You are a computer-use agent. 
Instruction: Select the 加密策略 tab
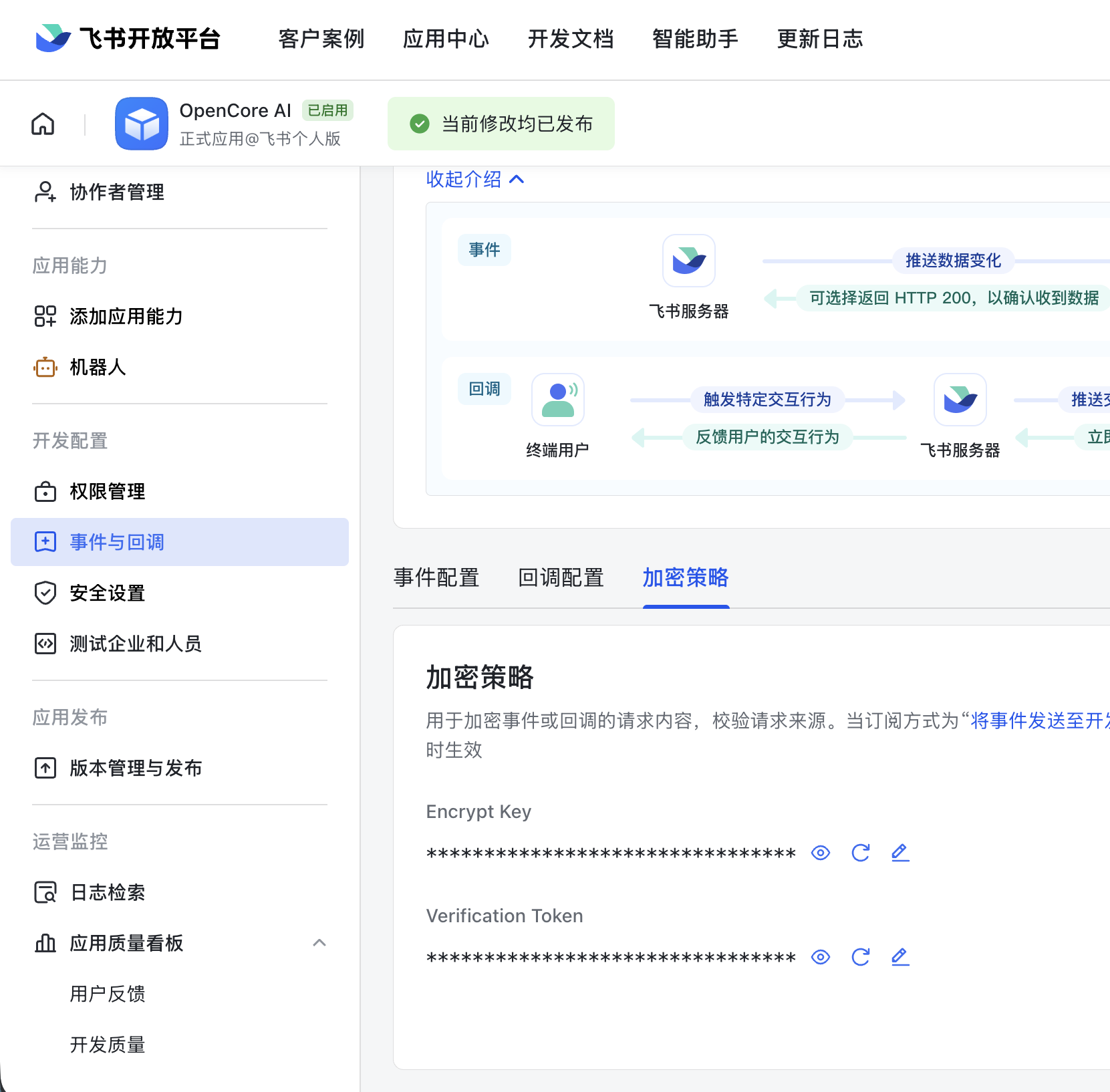[686, 577]
